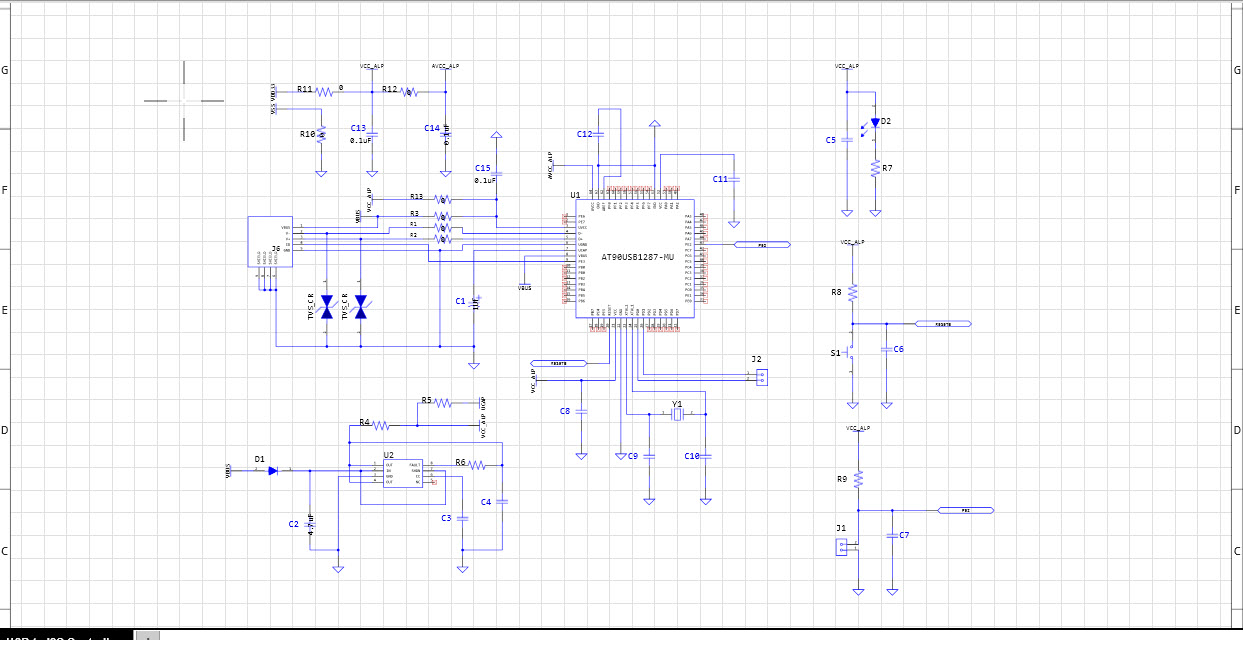Screen dimensions: 1243x656
Task: Click the net port right of R9
Action: (x=966, y=511)
